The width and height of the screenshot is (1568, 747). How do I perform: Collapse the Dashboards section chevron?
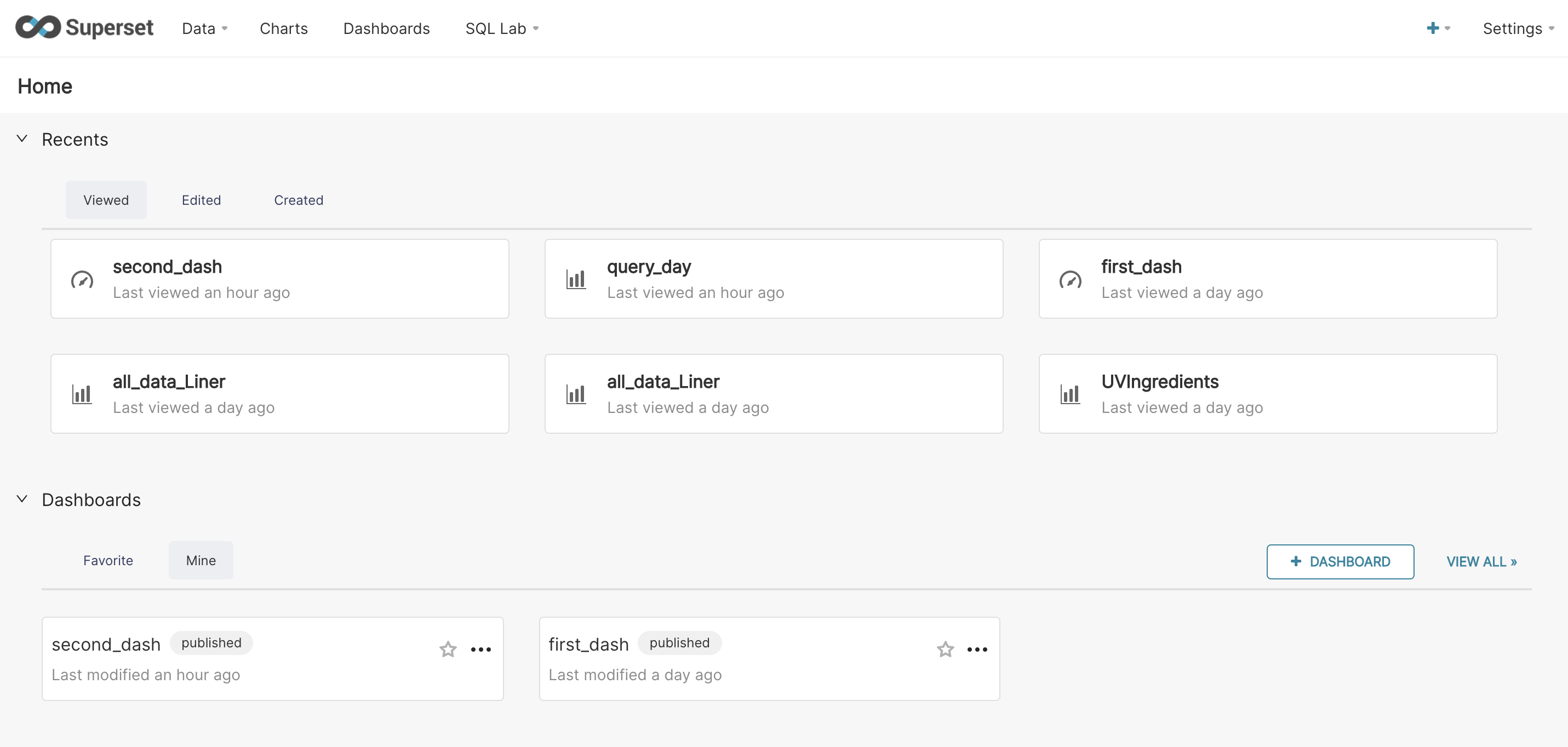pos(22,499)
